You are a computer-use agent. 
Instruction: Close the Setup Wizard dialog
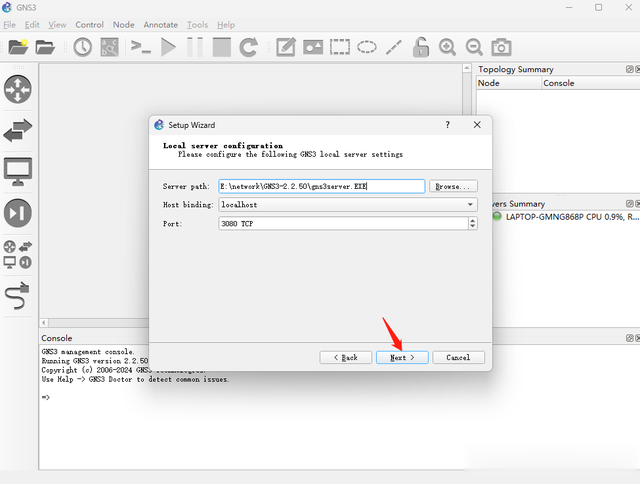pos(477,125)
